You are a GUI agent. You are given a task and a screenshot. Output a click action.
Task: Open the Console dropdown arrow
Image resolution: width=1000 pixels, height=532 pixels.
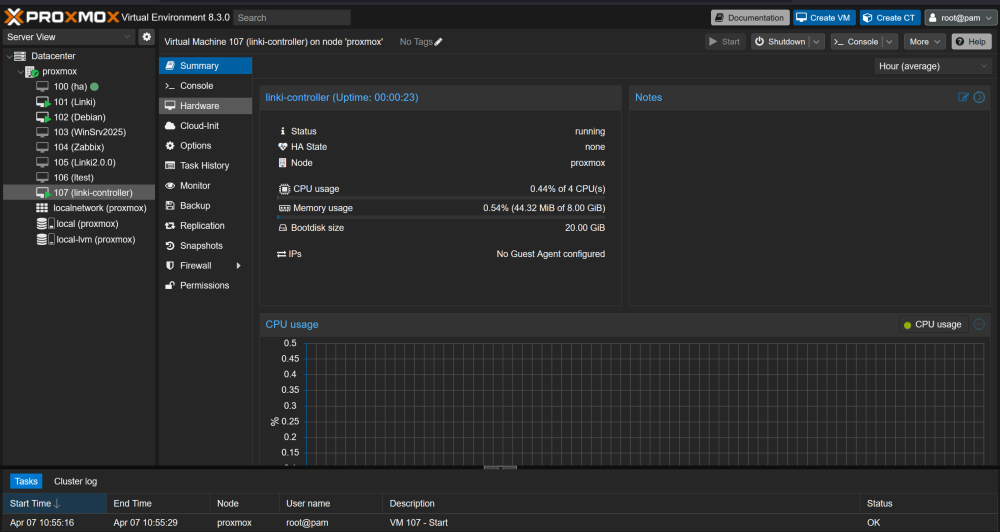pos(890,41)
